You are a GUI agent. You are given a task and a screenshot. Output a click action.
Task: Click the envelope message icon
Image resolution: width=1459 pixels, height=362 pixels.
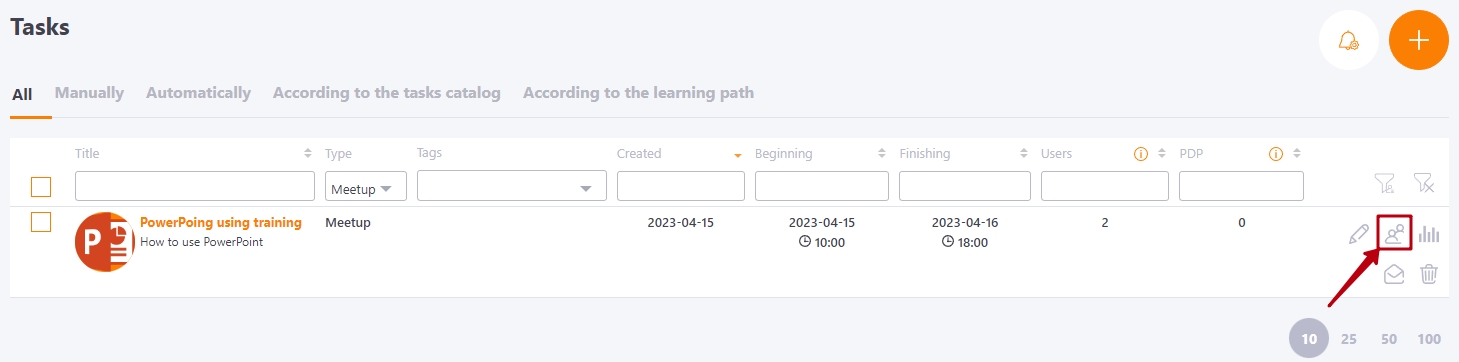pos(1394,274)
